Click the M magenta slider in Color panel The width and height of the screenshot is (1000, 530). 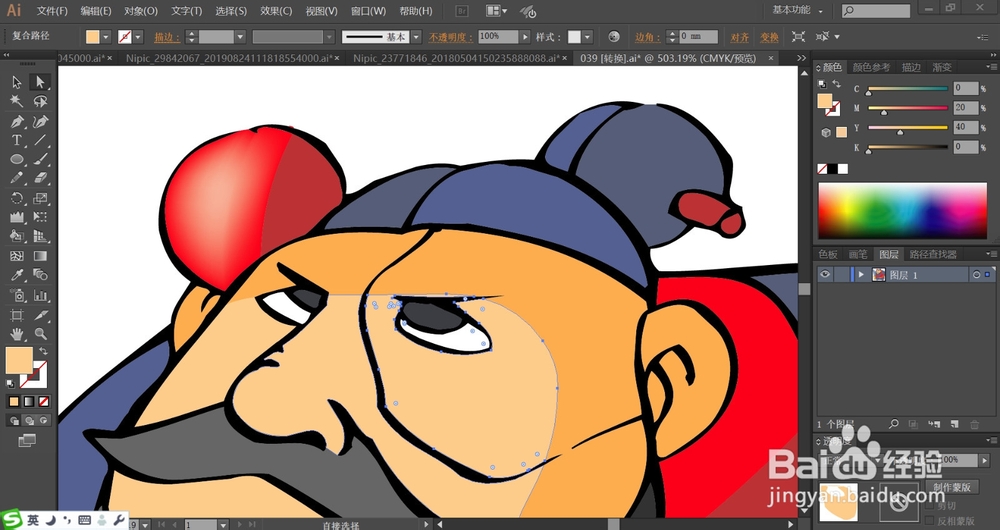click(x=908, y=108)
